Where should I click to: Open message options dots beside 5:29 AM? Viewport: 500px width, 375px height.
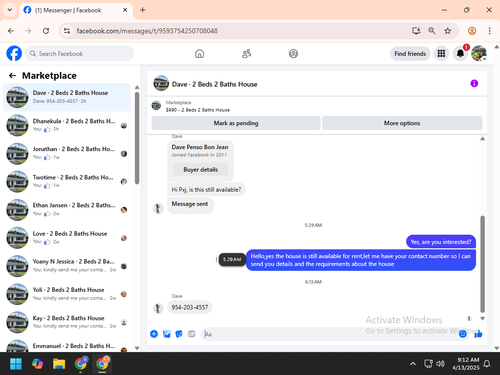(216, 259)
